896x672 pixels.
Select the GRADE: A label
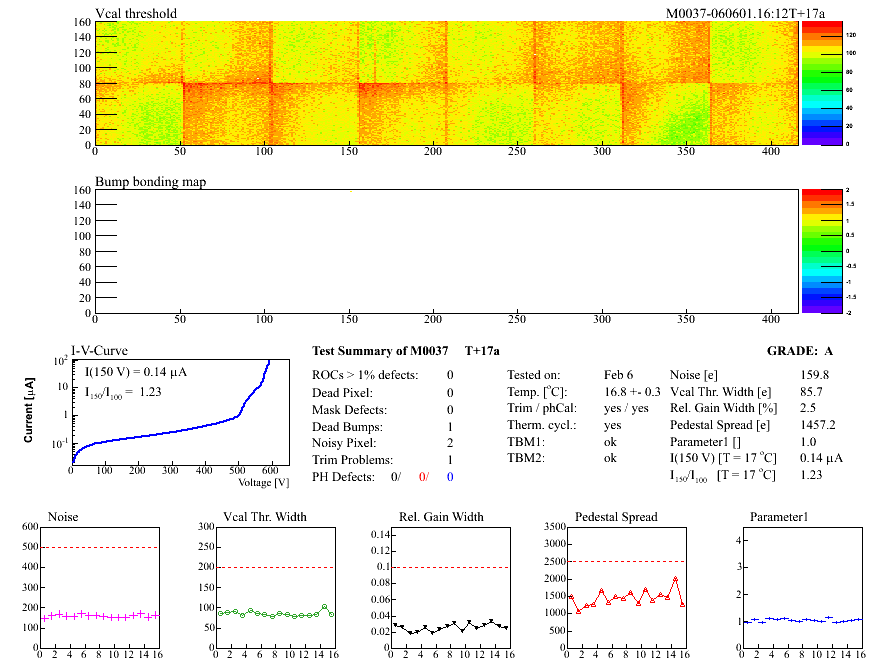click(801, 351)
